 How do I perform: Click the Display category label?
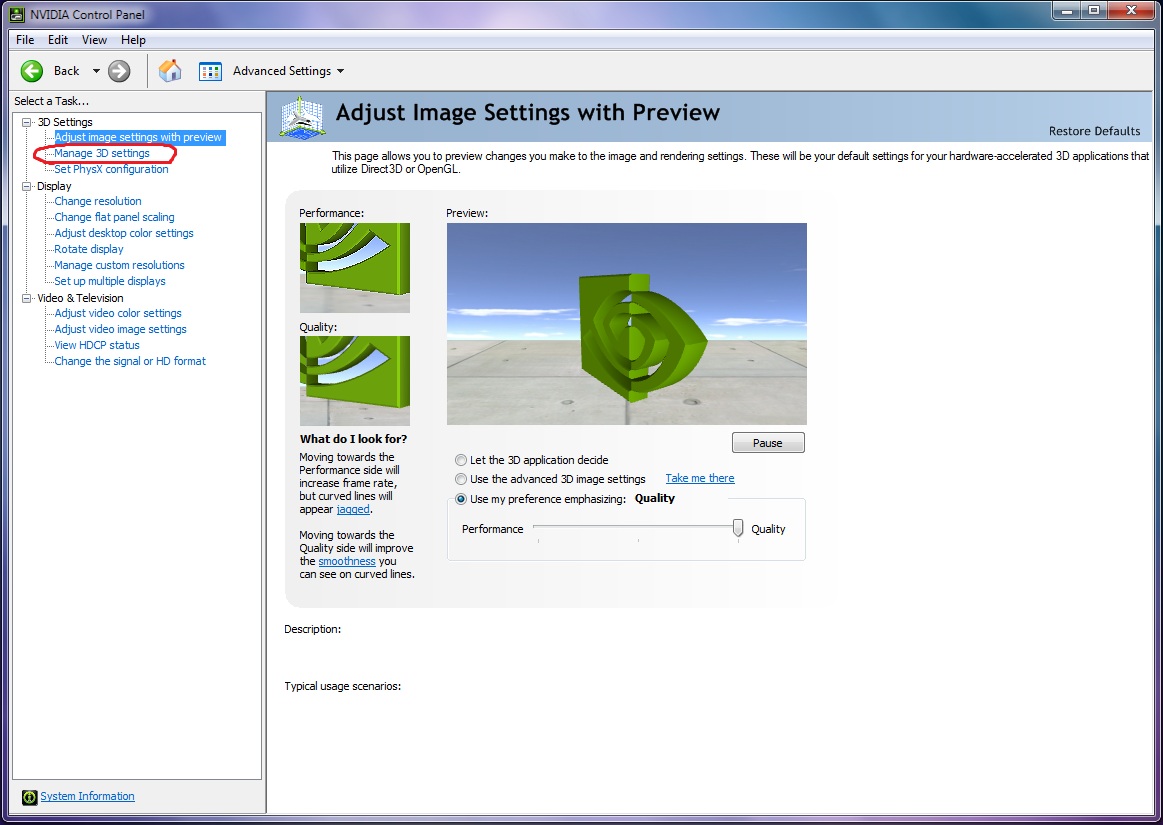pos(54,186)
